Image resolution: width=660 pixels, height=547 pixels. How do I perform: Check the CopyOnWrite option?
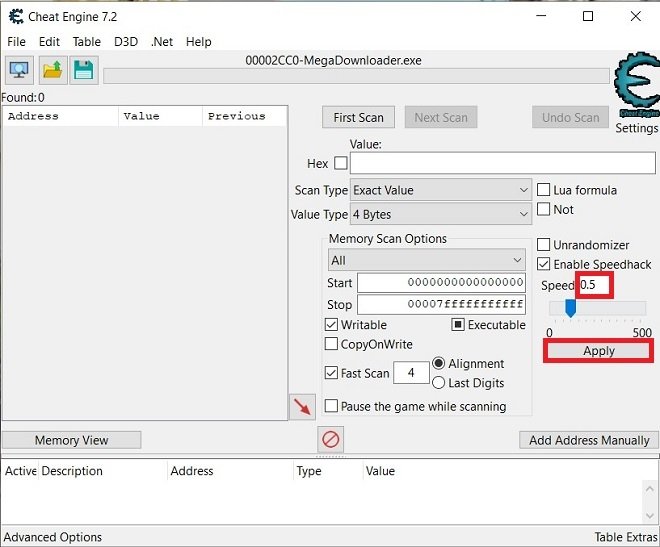point(331,344)
